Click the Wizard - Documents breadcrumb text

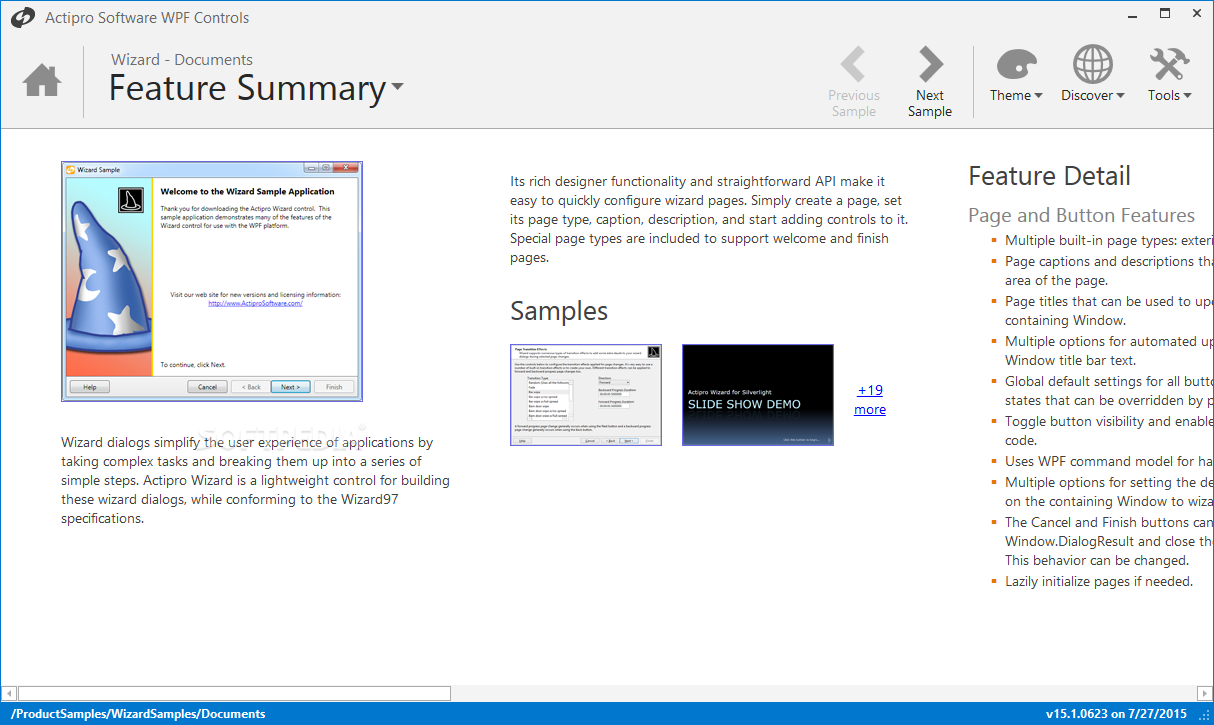(182, 59)
